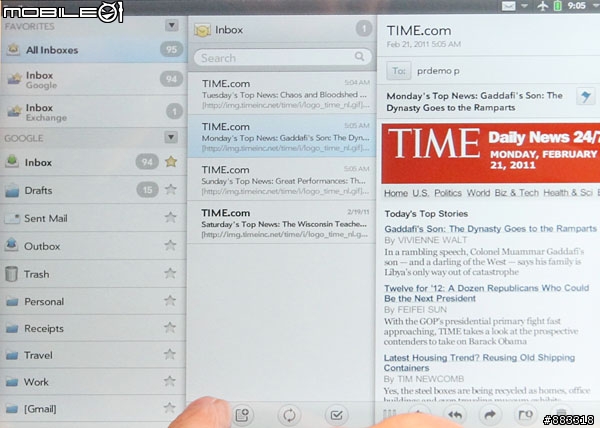Click the TIME Daily News red banner image
Screen dimensions: 600x428
click(x=491, y=153)
